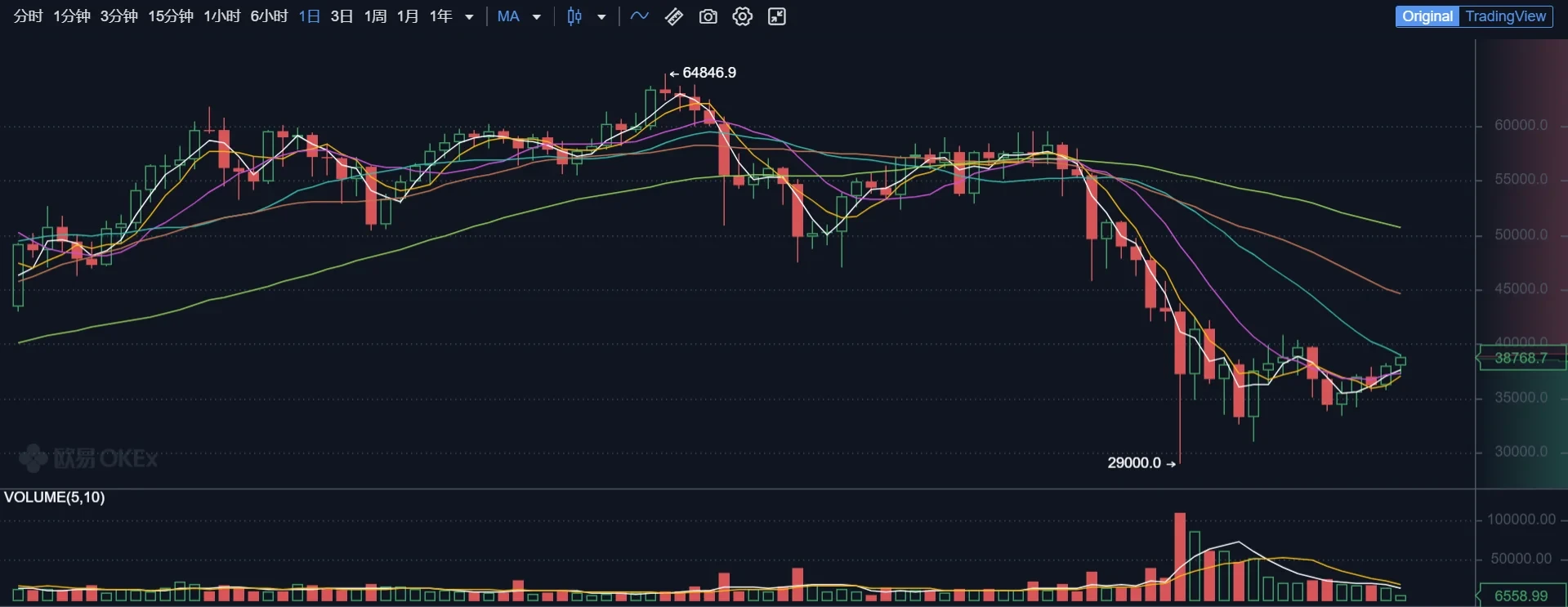This screenshot has width=1568, height=607.
Task: Open the candlestick chart type icon
Action: click(x=574, y=16)
